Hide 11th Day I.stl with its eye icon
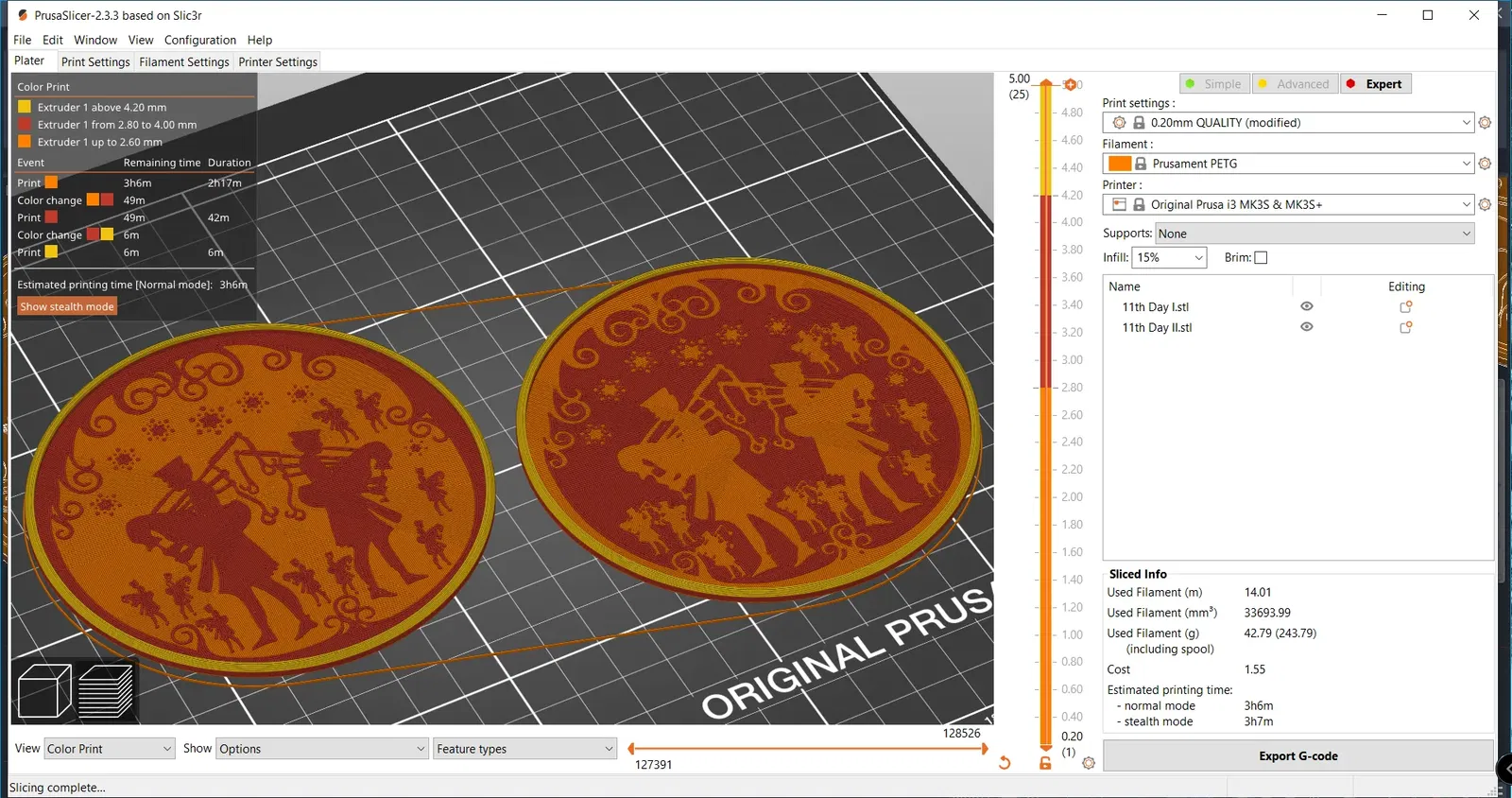Screen dimensions: 1512x798 (x=1307, y=306)
